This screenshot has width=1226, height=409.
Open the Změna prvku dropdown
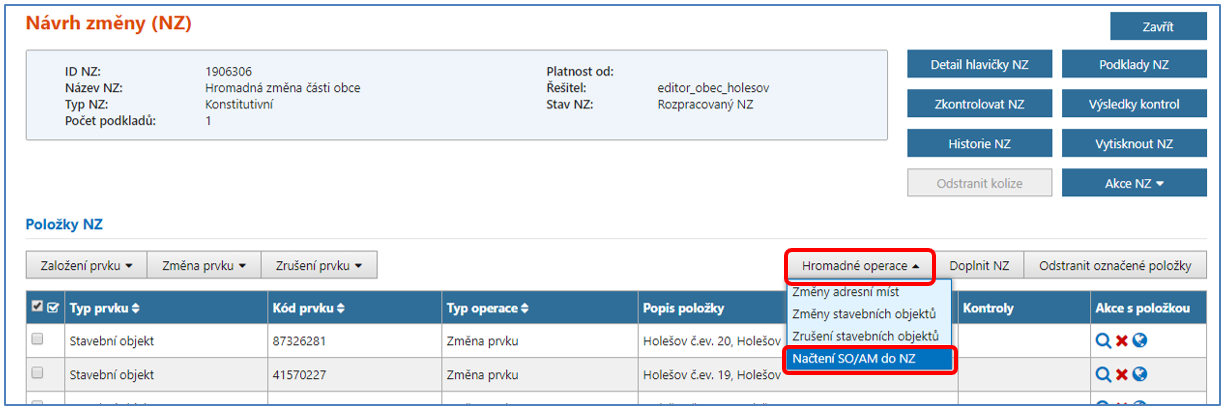pyautogui.click(x=203, y=266)
